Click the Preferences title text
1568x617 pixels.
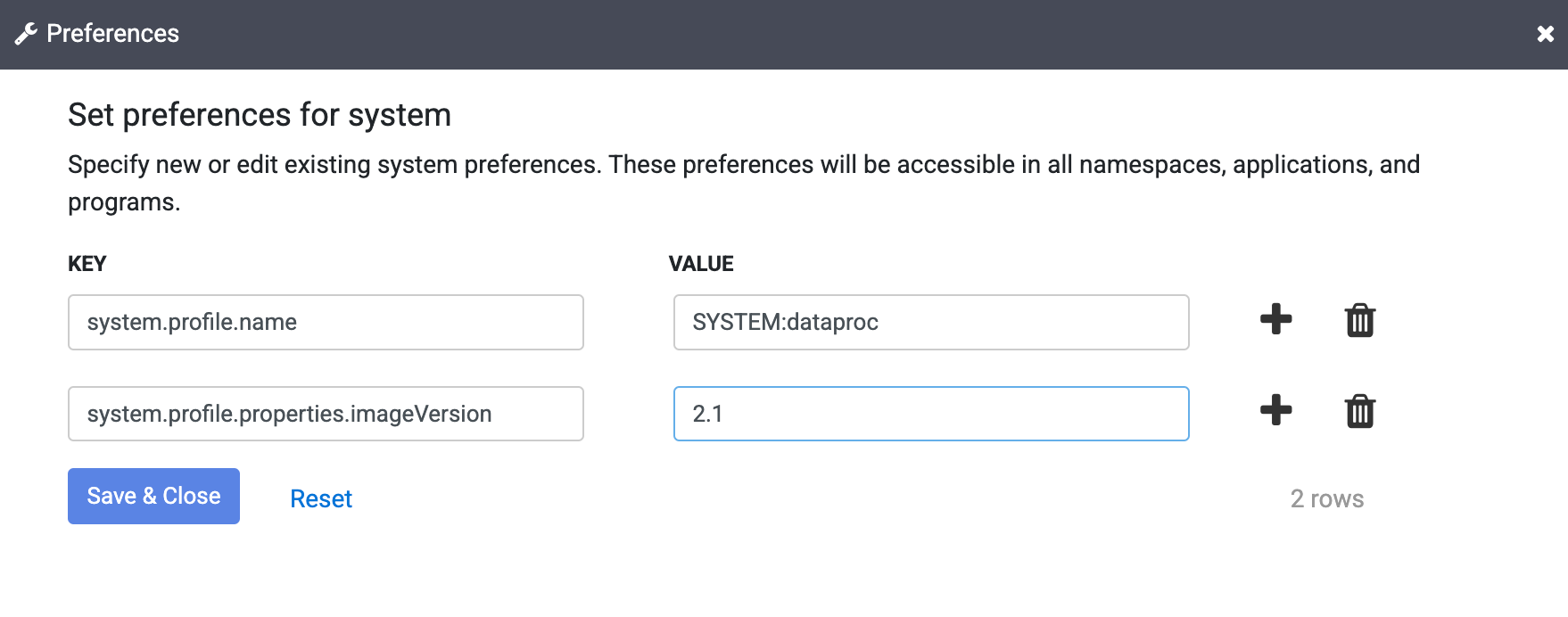pyautogui.click(x=112, y=33)
